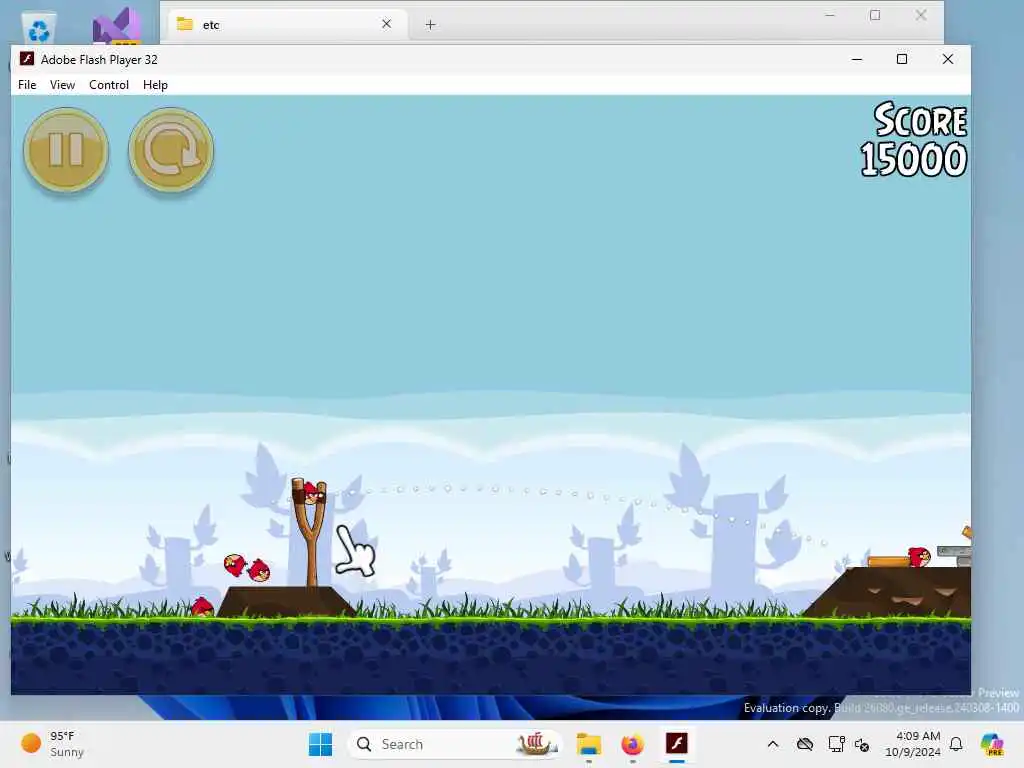Open the File menu

coord(27,85)
